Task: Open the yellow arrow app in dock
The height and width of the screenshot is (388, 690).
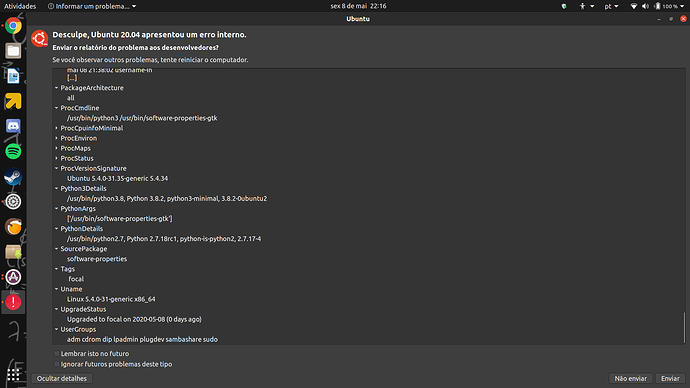Action: 13,101
